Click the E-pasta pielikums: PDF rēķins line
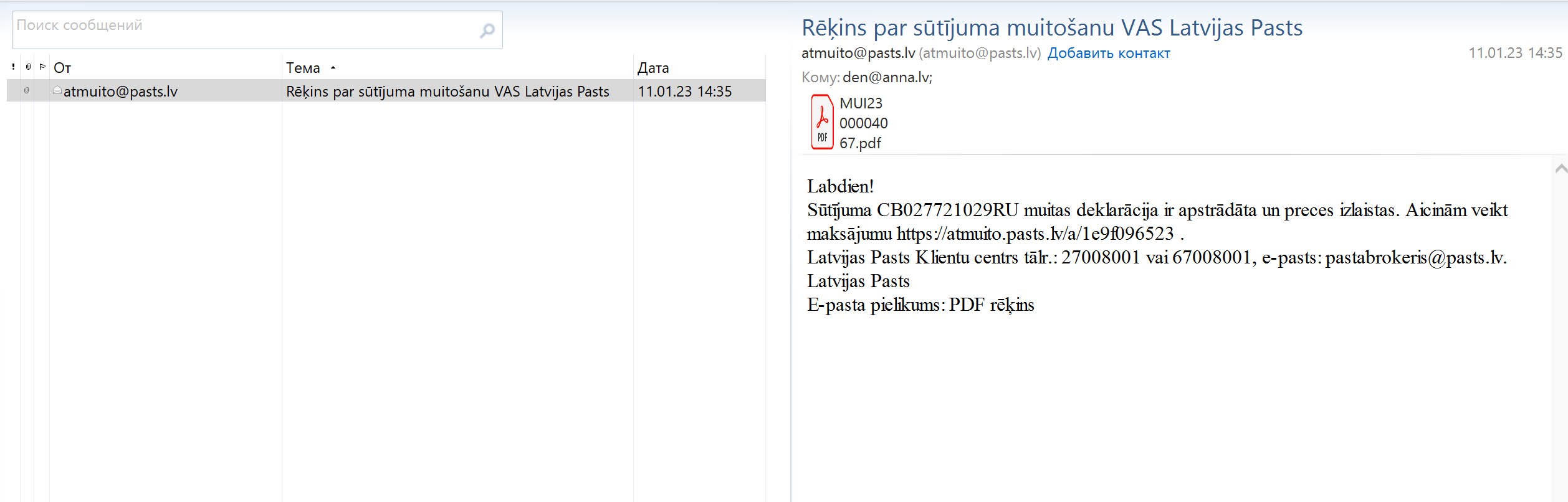This screenshot has height=502, width=1568. (x=920, y=305)
